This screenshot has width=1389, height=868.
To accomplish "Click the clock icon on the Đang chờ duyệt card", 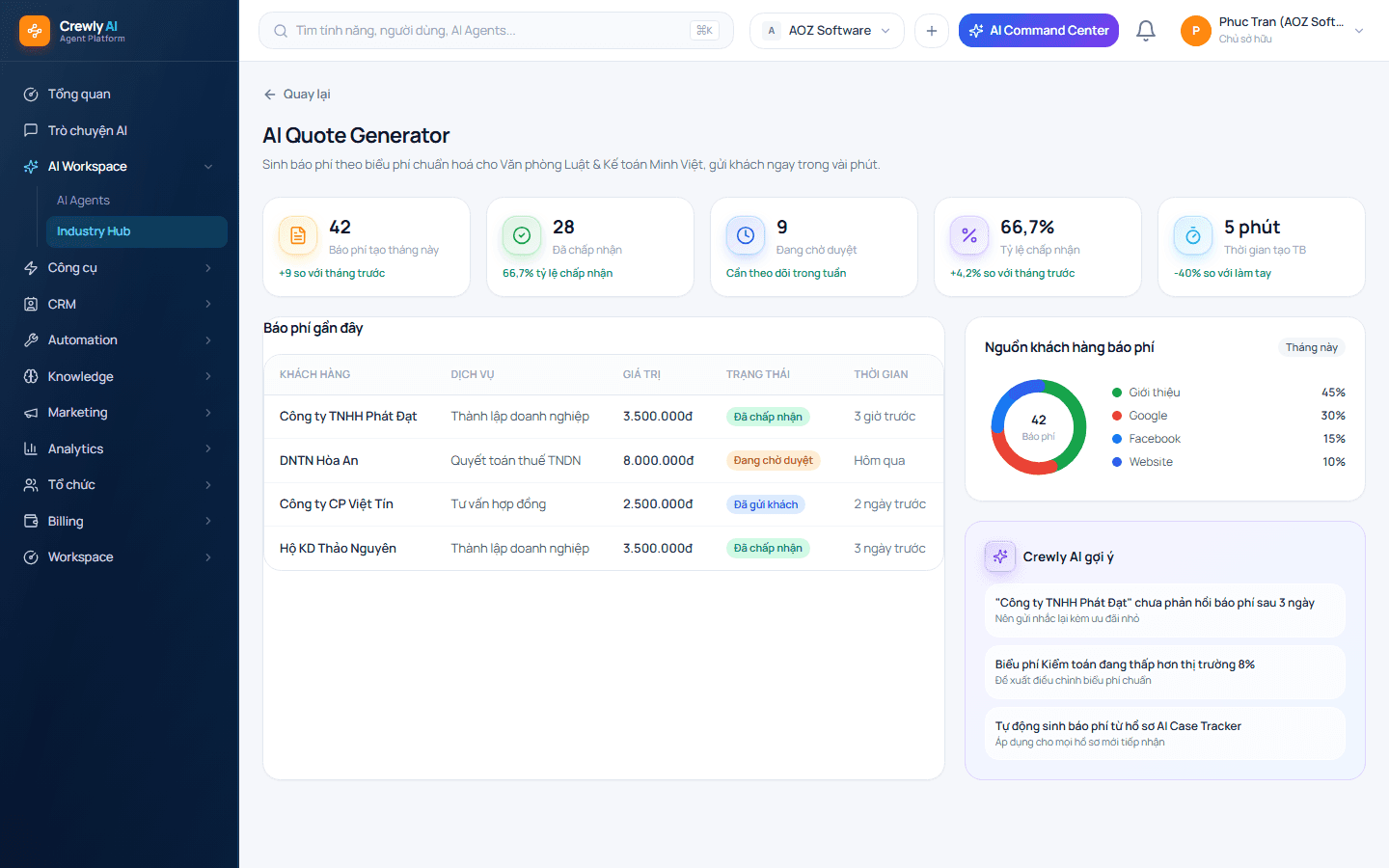I will tap(746, 235).
